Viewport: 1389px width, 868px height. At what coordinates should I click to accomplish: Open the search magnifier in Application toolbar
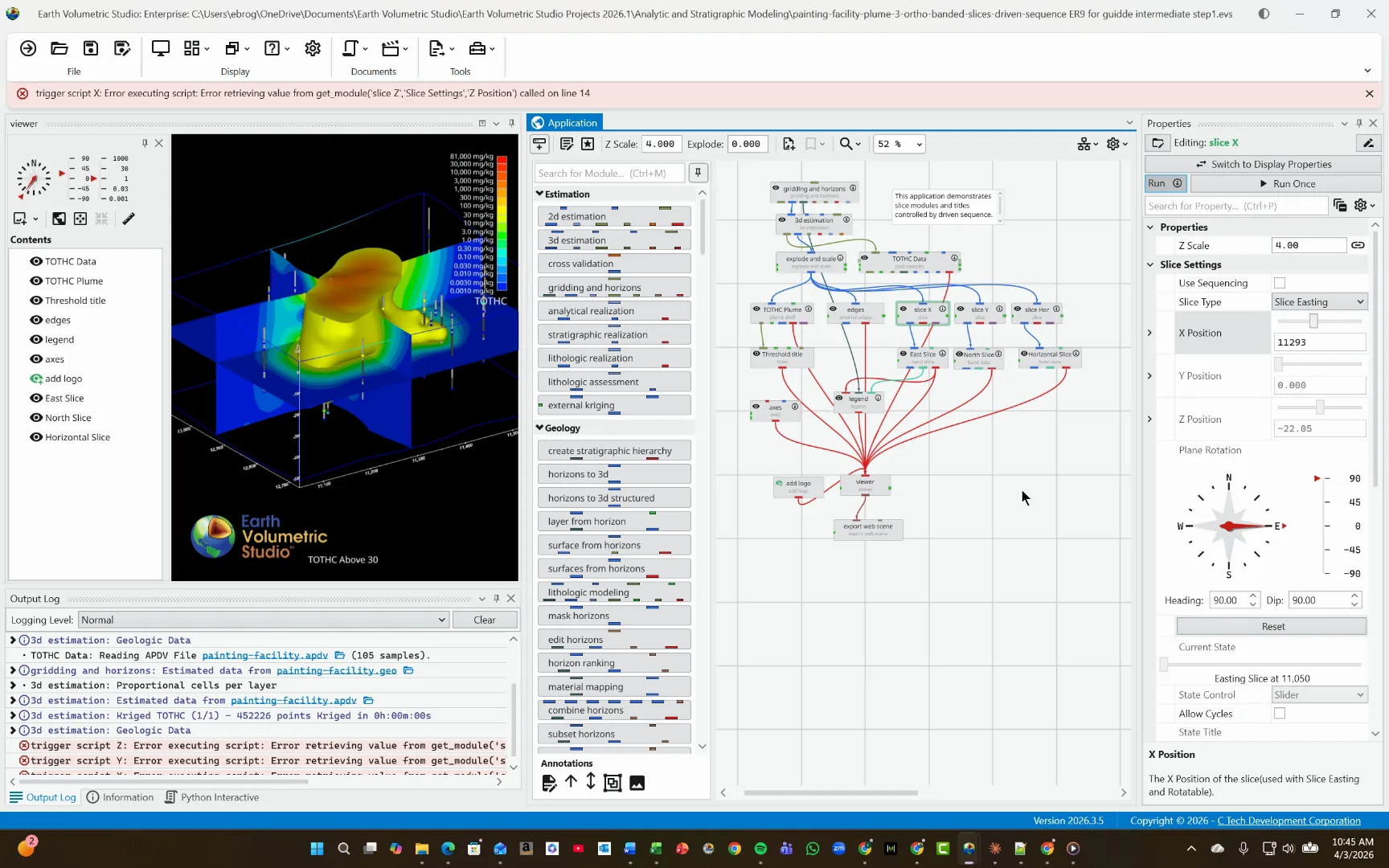(x=850, y=144)
